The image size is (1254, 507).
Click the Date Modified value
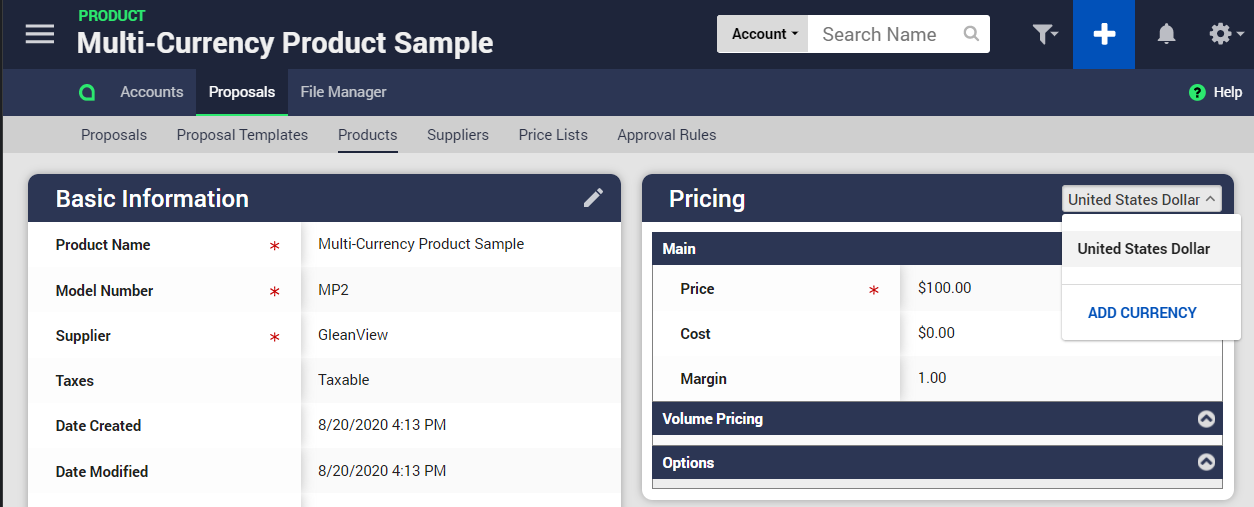pos(382,471)
